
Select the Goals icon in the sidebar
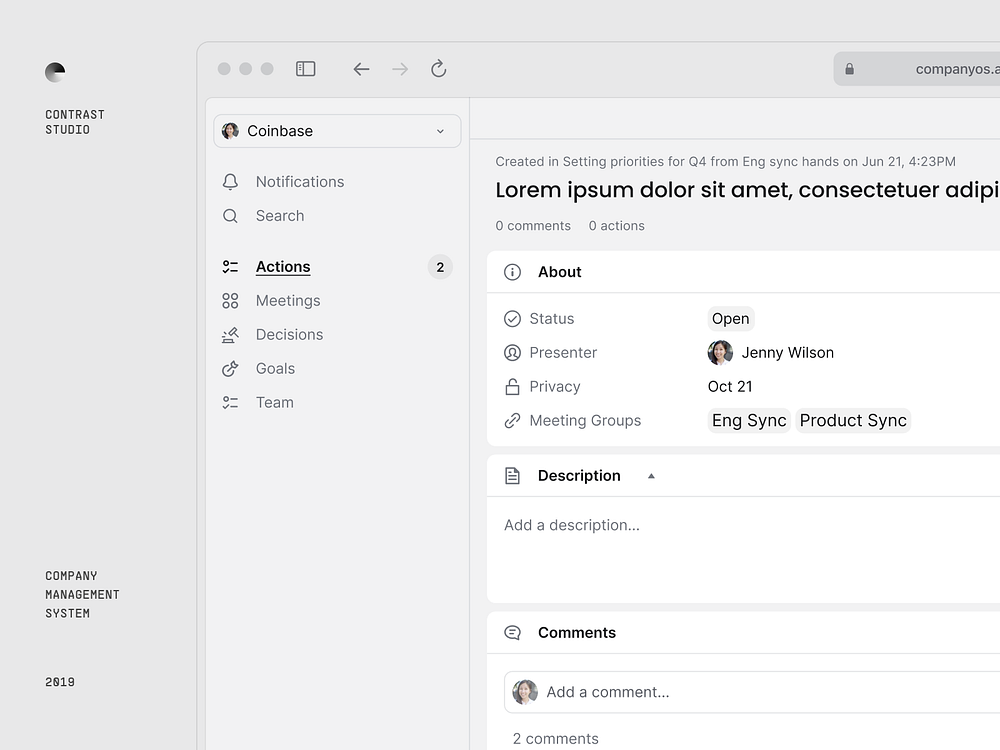point(230,368)
